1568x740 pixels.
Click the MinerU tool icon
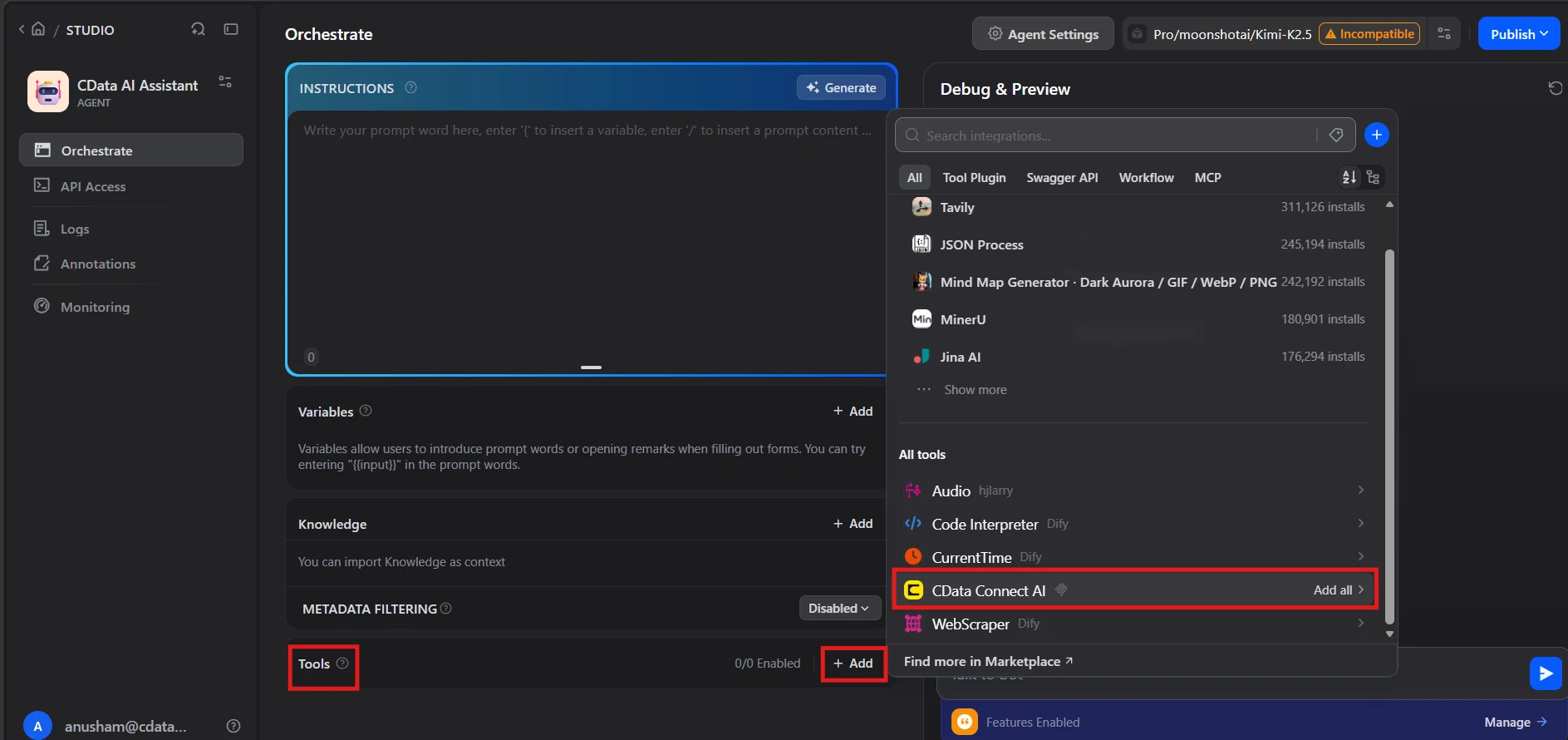point(922,319)
